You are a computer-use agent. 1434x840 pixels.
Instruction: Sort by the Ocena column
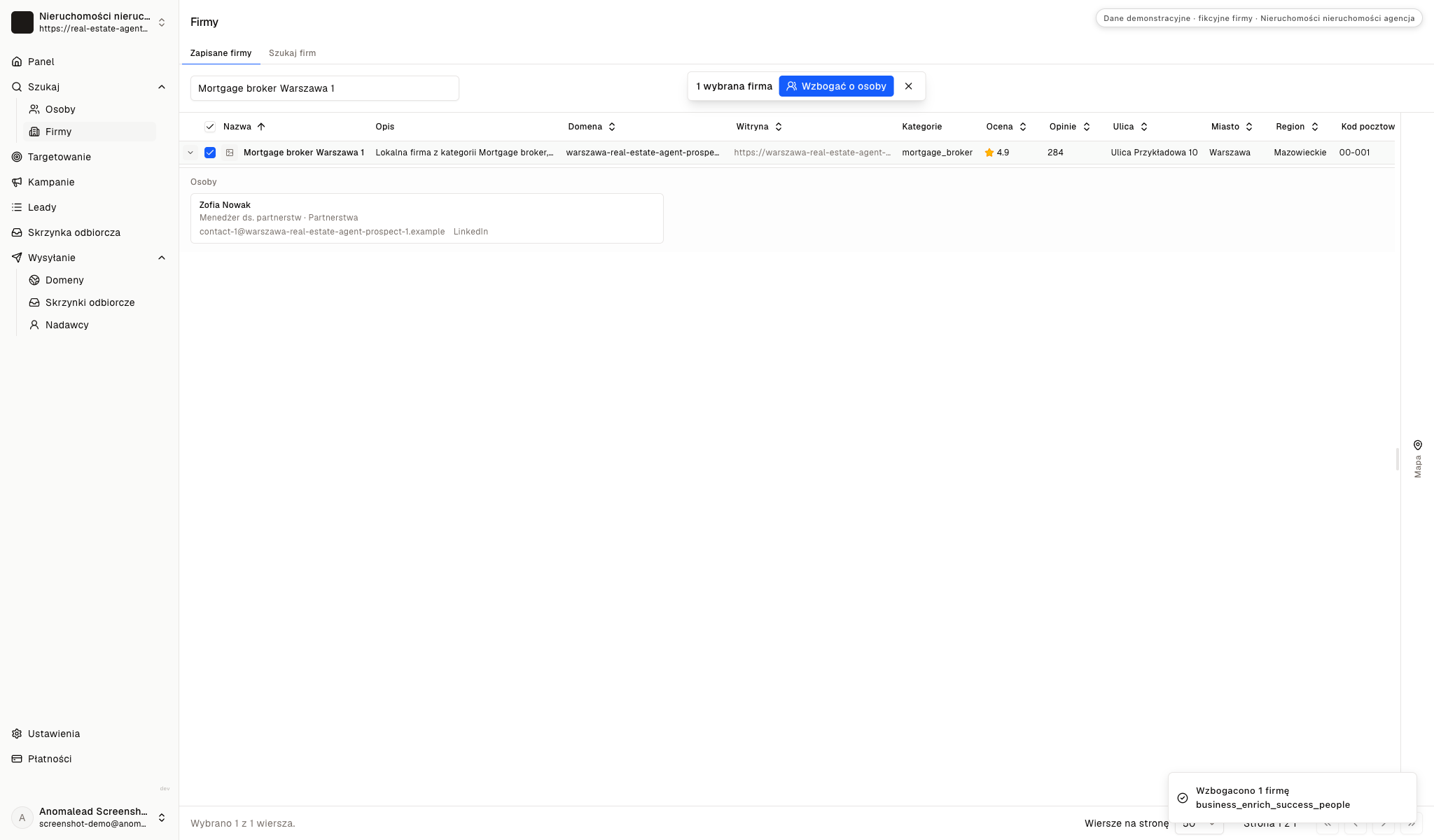1006,127
